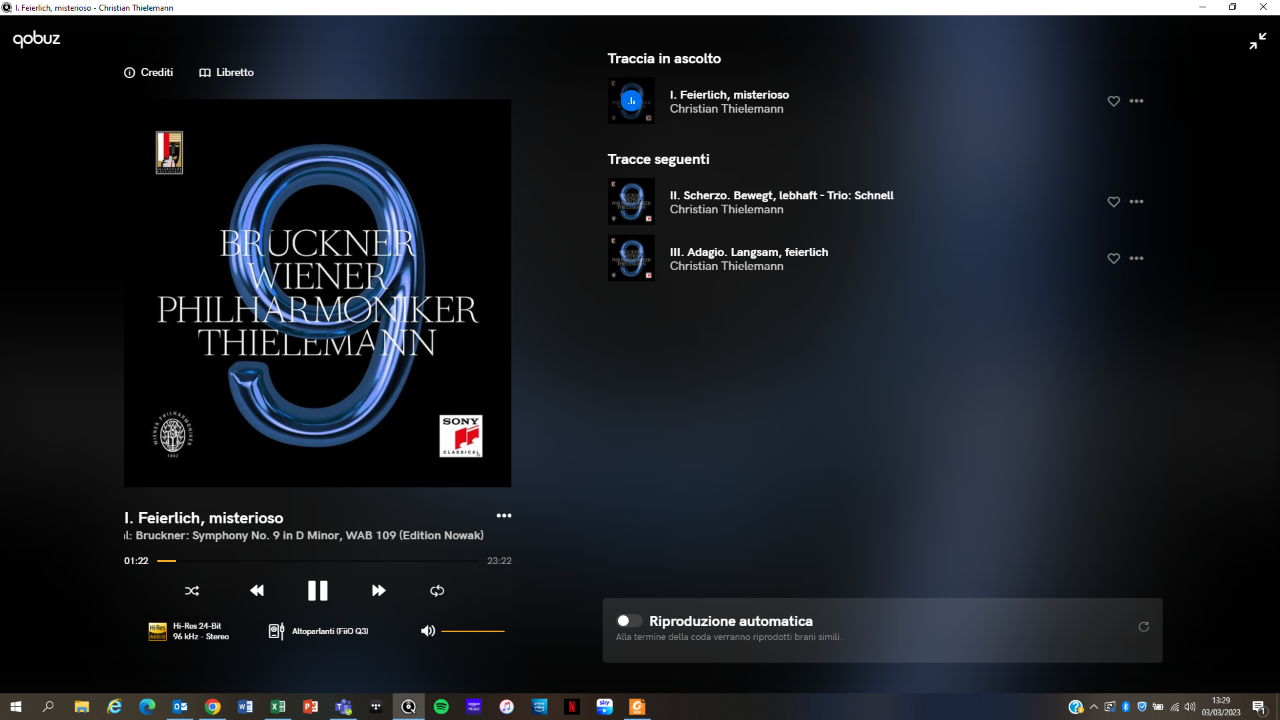Click Hi-Res 24-Bit audio quality indicator
Screen dimensions: 1280x720
point(189,631)
